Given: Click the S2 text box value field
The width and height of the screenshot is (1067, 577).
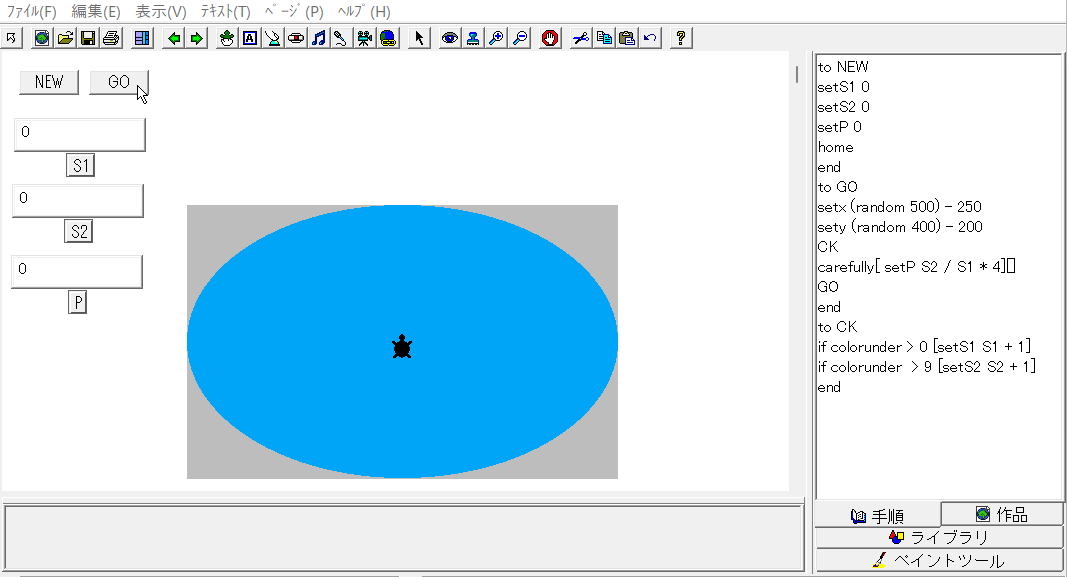Looking at the screenshot, I should tap(78, 200).
